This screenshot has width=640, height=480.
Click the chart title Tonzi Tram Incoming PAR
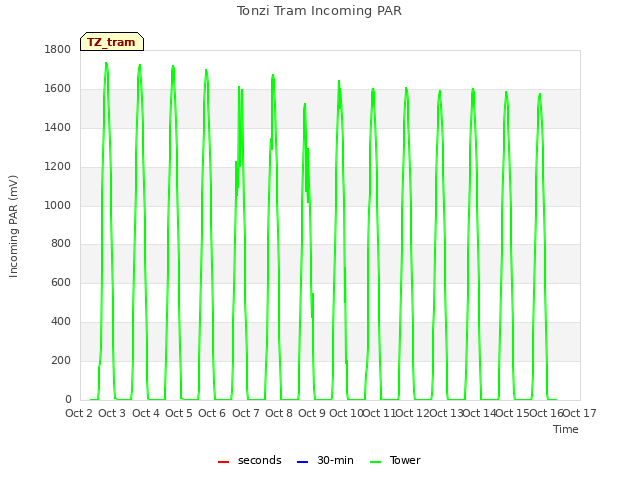[x=319, y=11]
